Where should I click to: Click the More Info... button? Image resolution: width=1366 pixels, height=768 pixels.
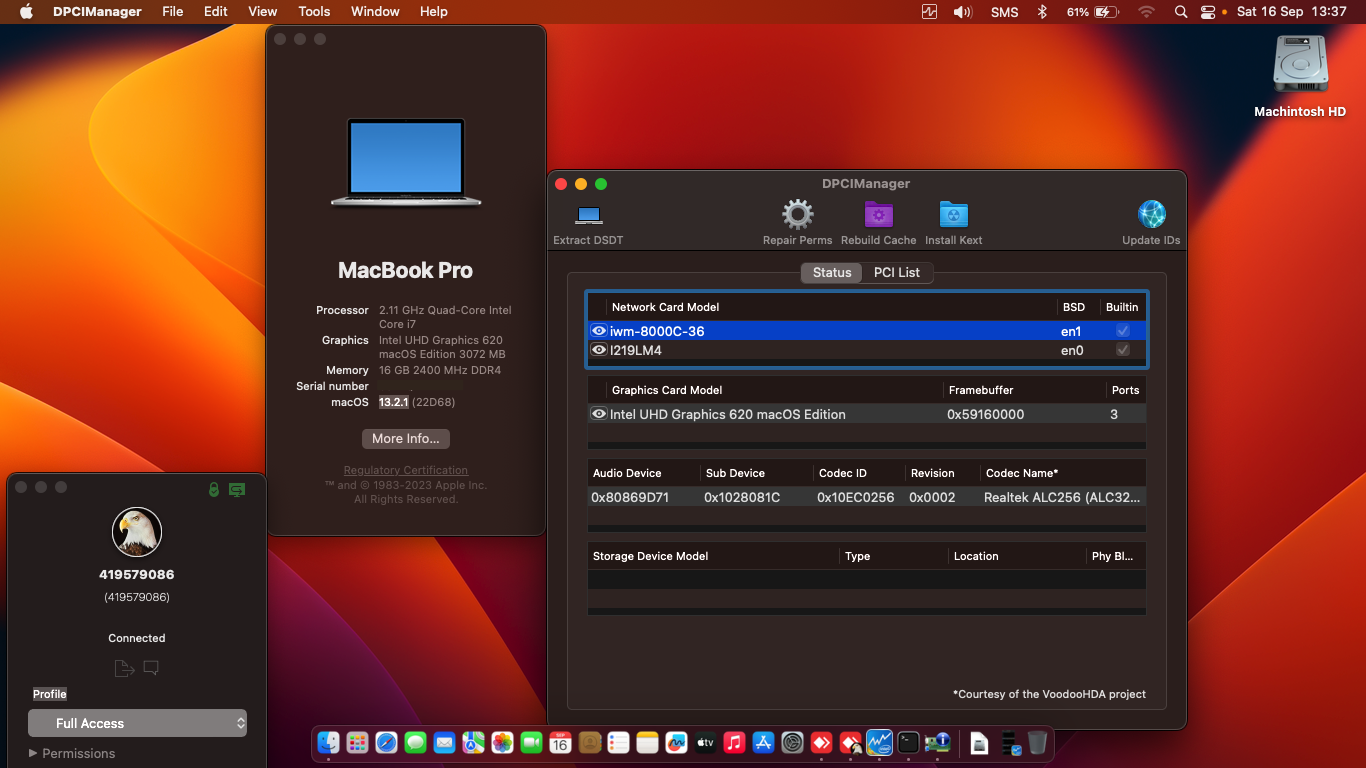click(x=406, y=438)
